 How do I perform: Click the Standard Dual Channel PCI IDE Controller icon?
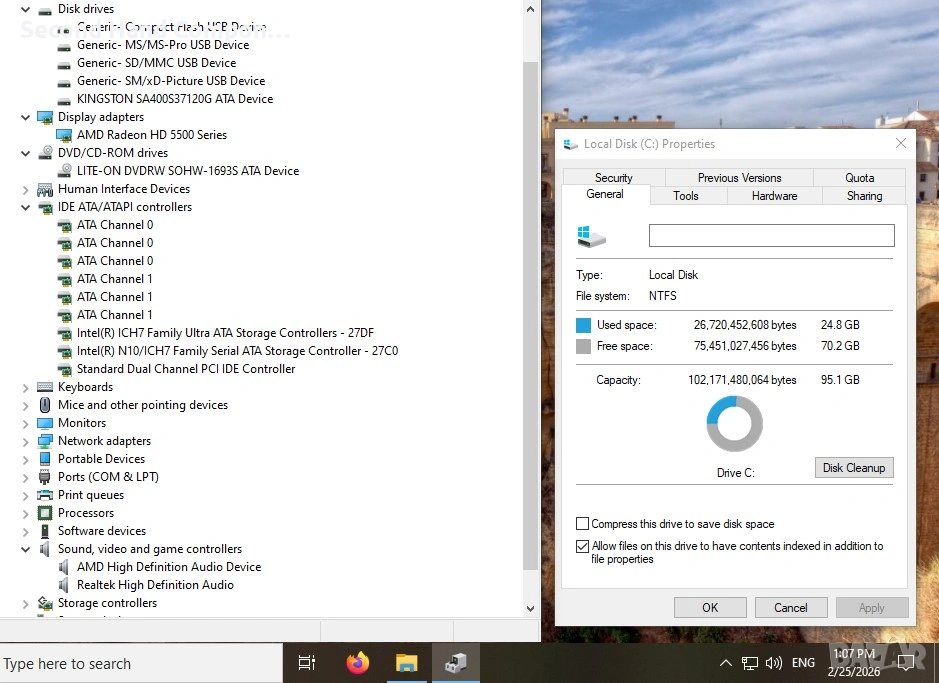point(64,369)
